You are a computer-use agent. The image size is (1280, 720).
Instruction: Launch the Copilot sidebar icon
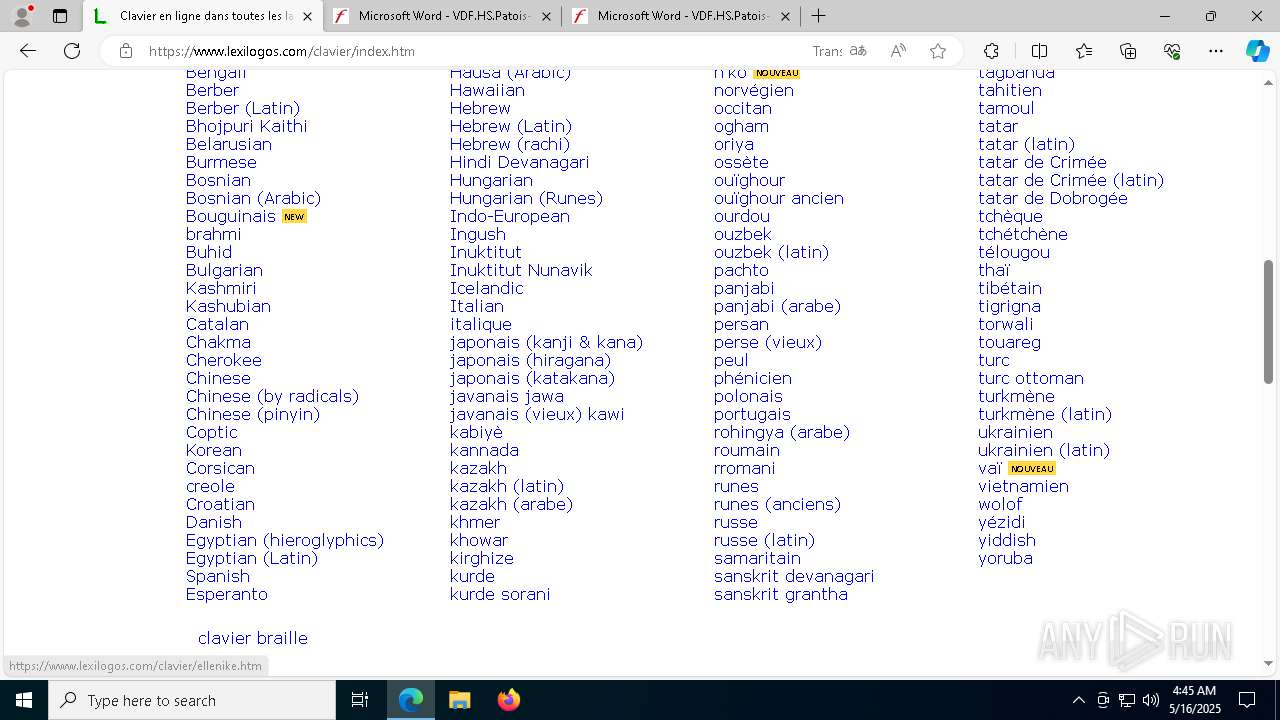(1257, 51)
